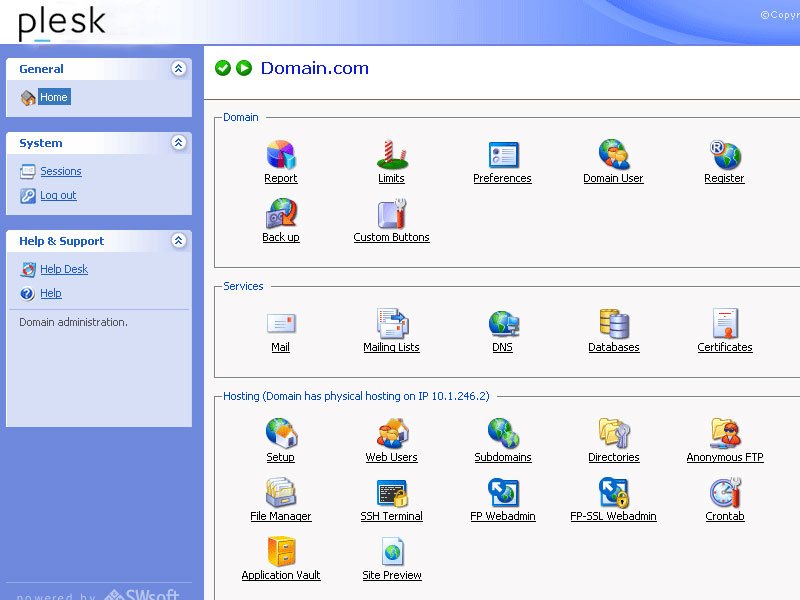Open the Databases icon
The width and height of the screenshot is (800, 600).
click(614, 323)
